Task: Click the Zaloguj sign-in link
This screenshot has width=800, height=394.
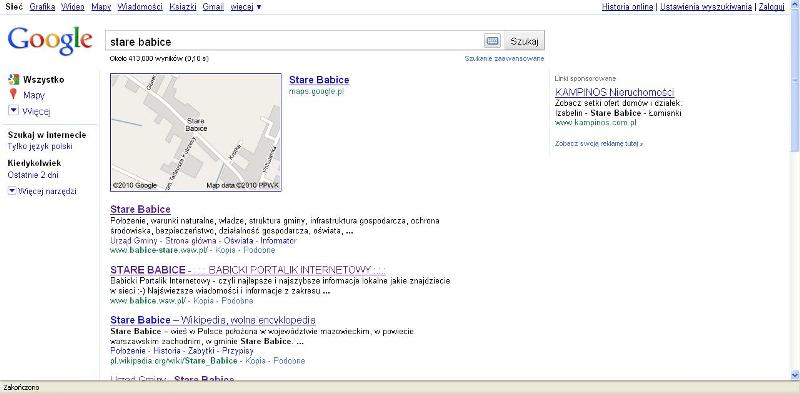Action: (x=771, y=7)
